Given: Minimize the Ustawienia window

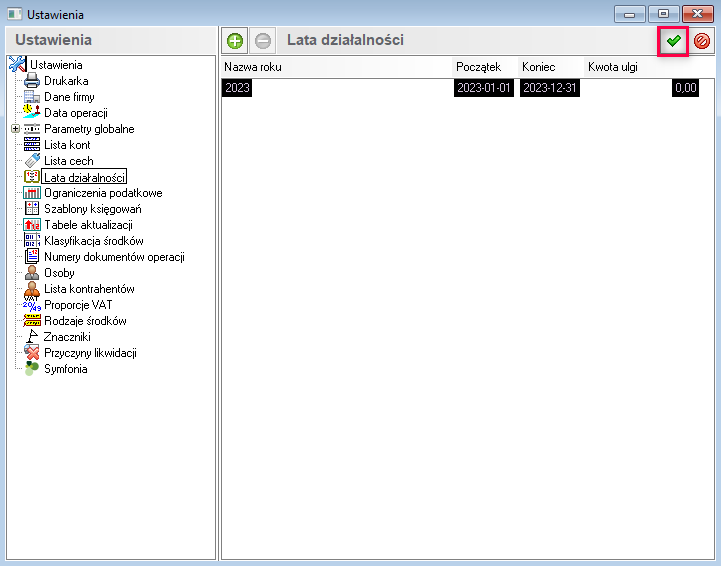Looking at the screenshot, I should click(x=629, y=14).
